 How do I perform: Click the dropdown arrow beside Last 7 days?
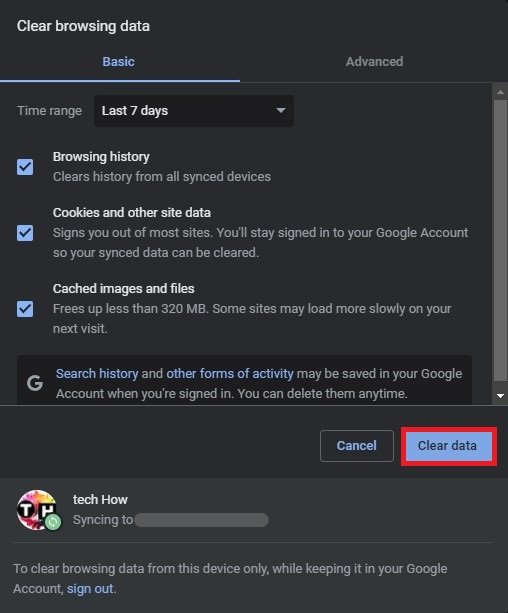[x=280, y=111]
